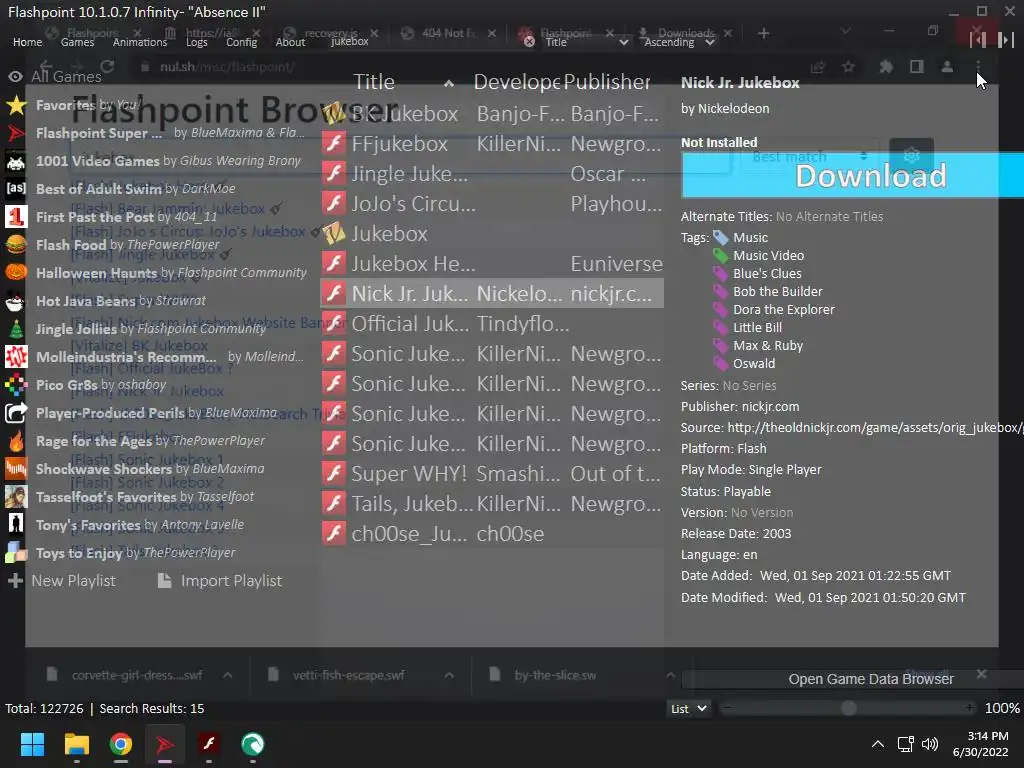Click Flash icon of FFjukebox row
Image resolution: width=1024 pixels, height=768 pixels.
click(334, 144)
